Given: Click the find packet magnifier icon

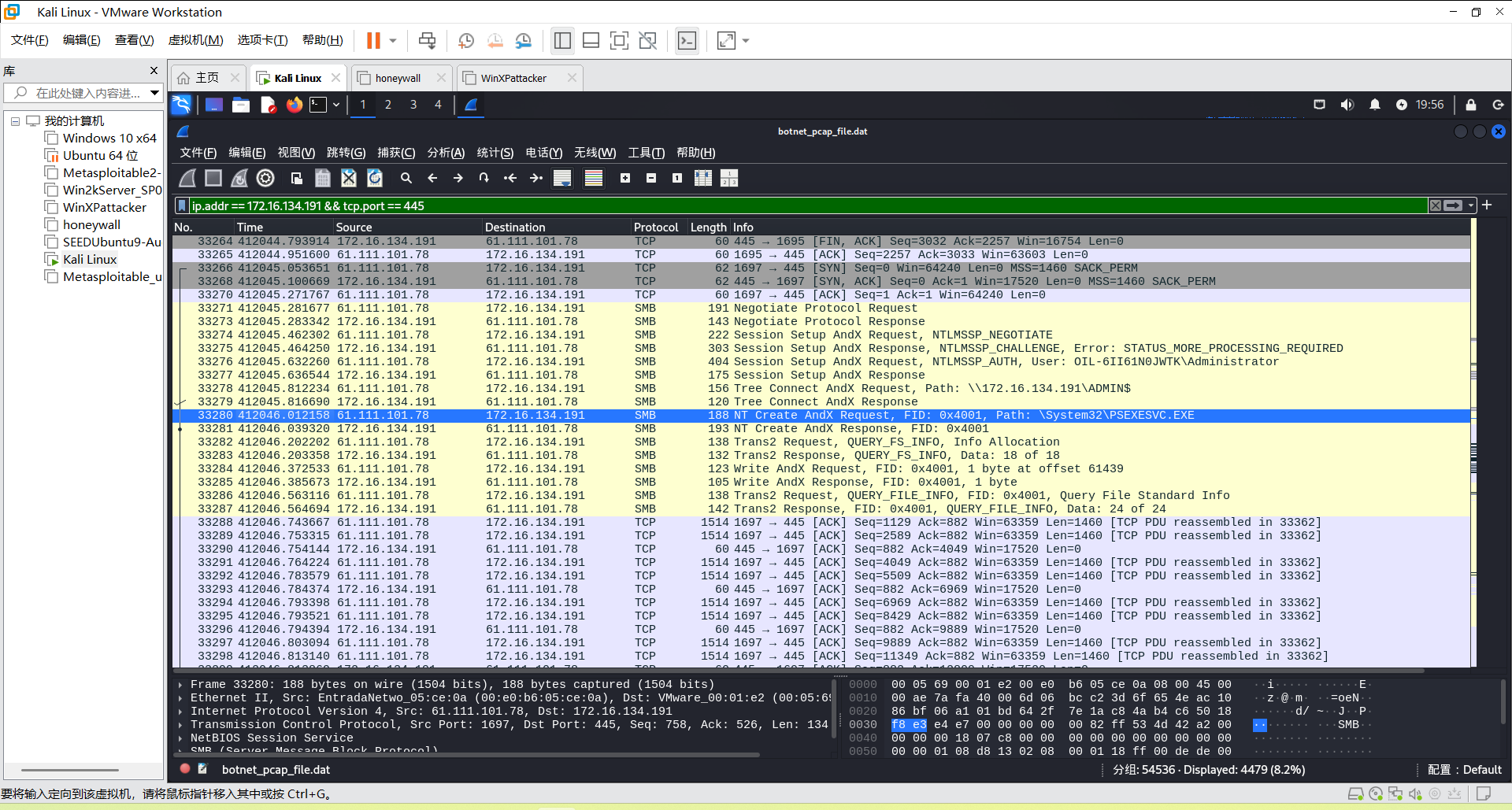Looking at the screenshot, I should 406,178.
